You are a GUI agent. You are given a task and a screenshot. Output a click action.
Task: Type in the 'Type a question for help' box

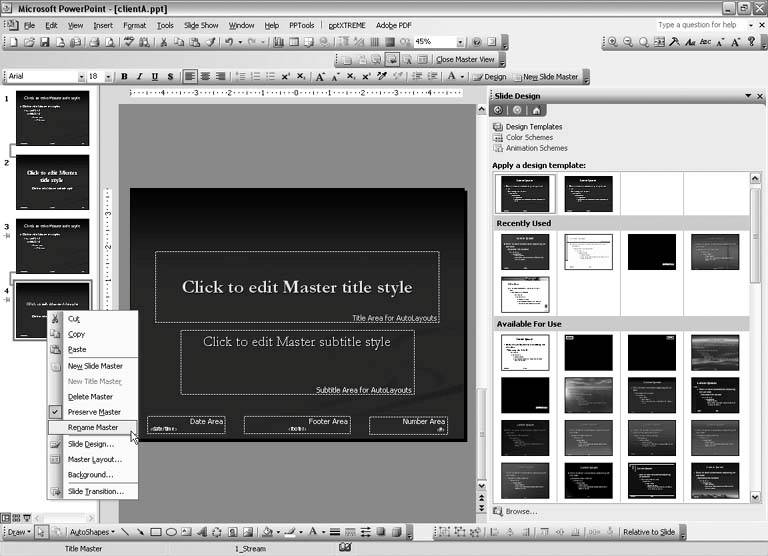(x=702, y=25)
